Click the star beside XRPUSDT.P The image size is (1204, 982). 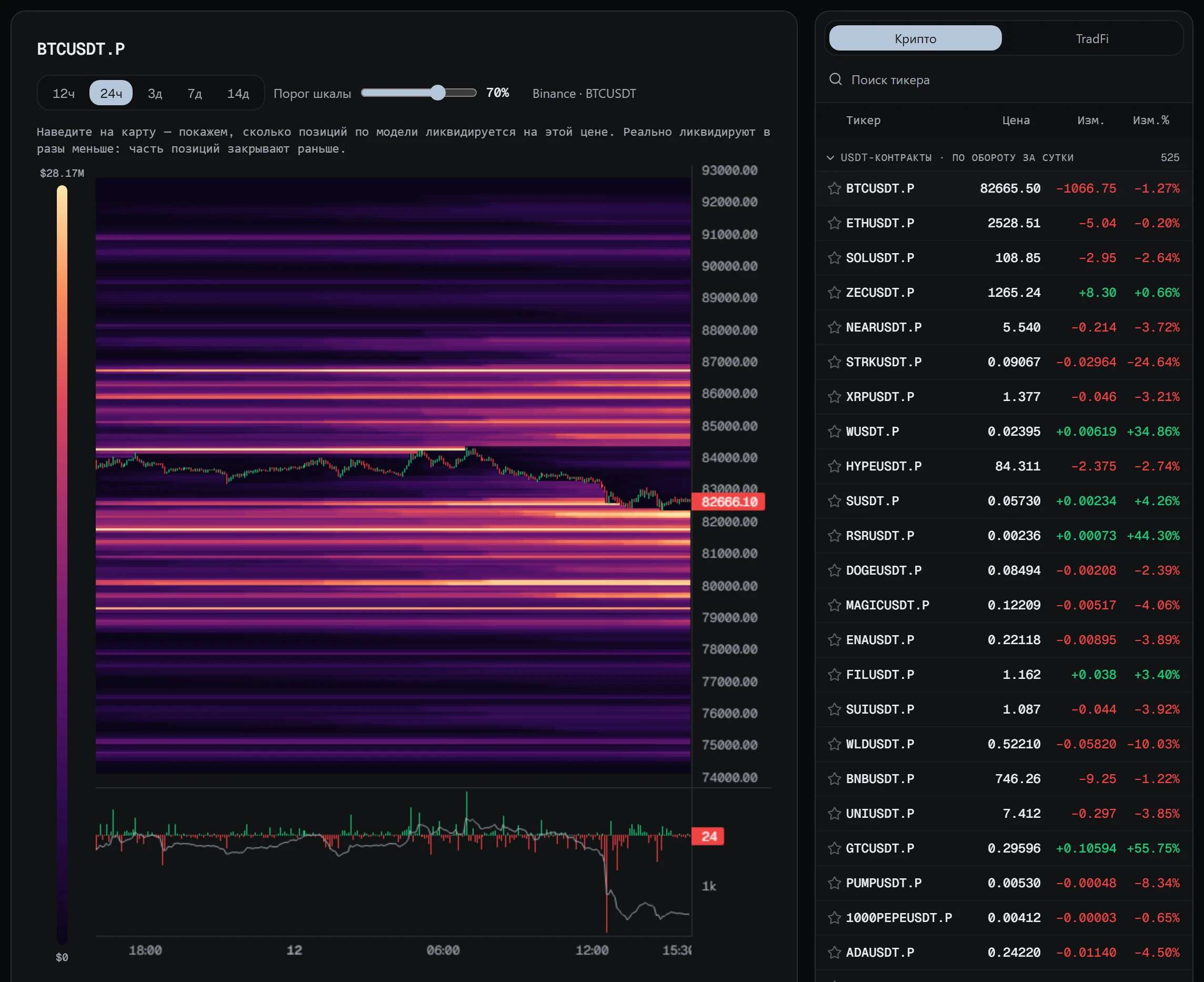point(834,396)
